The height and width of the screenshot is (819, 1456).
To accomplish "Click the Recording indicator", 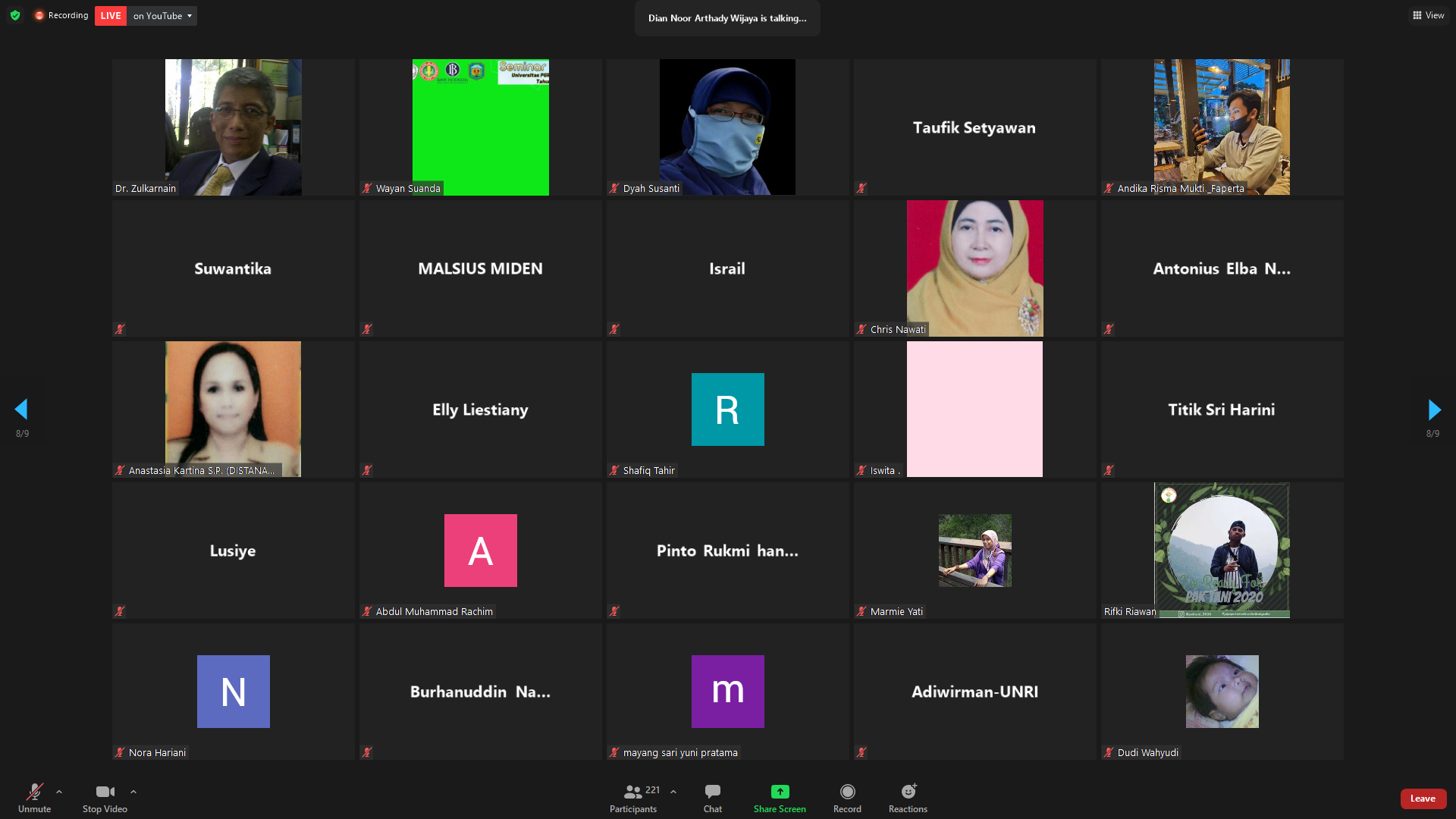I will click(x=61, y=15).
